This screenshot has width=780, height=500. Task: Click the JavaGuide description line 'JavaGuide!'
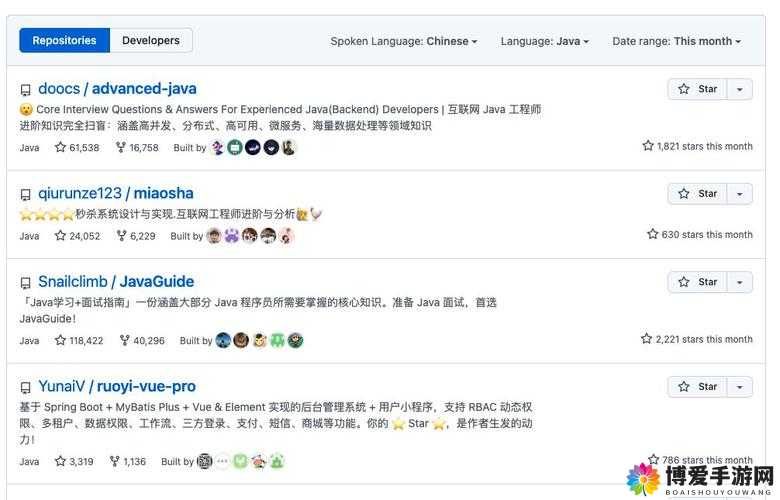[48, 318]
